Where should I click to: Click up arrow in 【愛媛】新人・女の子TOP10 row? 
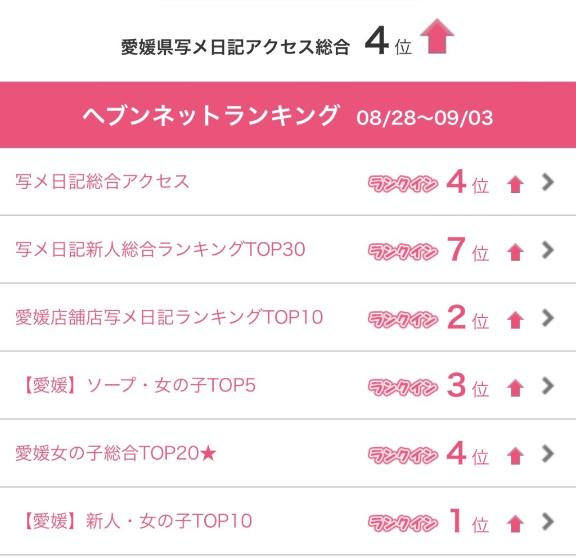coord(515,523)
